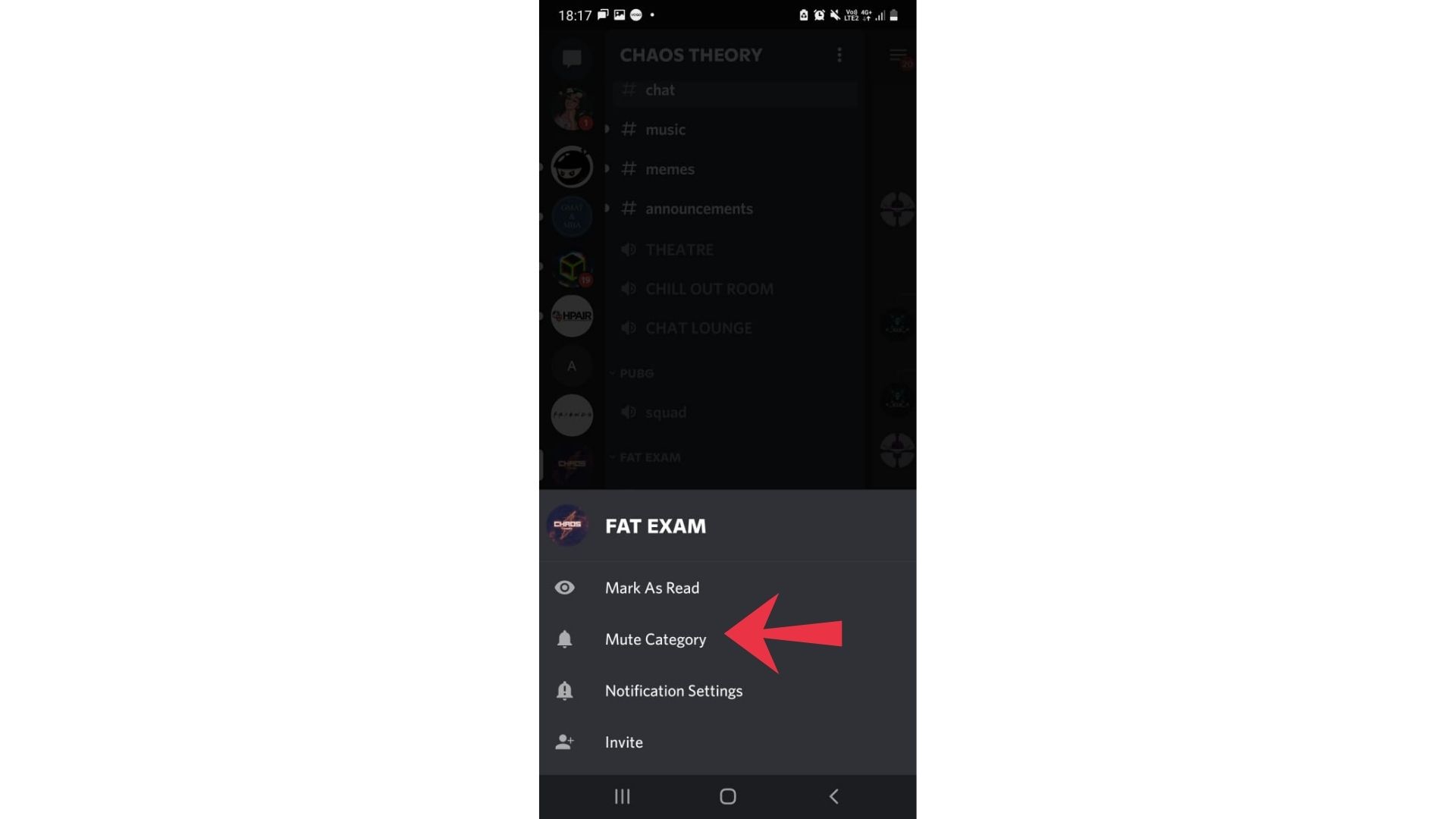Expand the announcements channel category
Image resolution: width=1456 pixels, height=819 pixels.
point(608,208)
